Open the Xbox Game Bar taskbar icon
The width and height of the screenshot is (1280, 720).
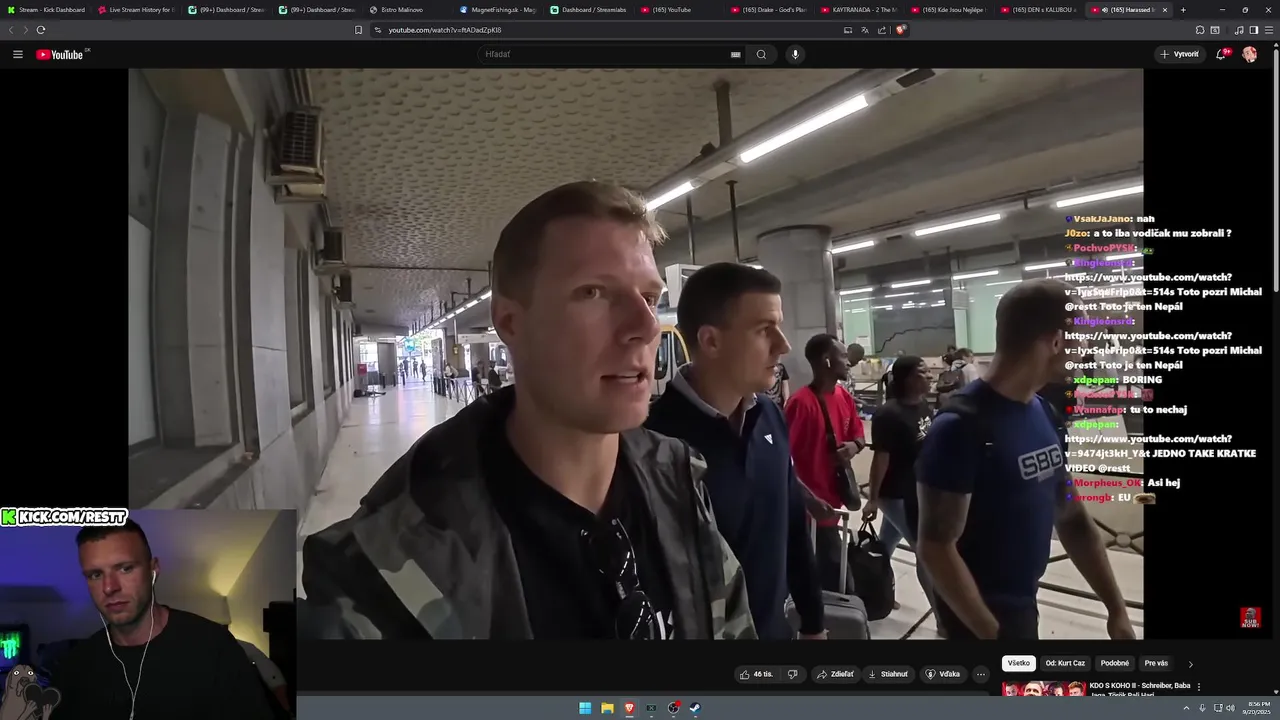[x=651, y=708]
